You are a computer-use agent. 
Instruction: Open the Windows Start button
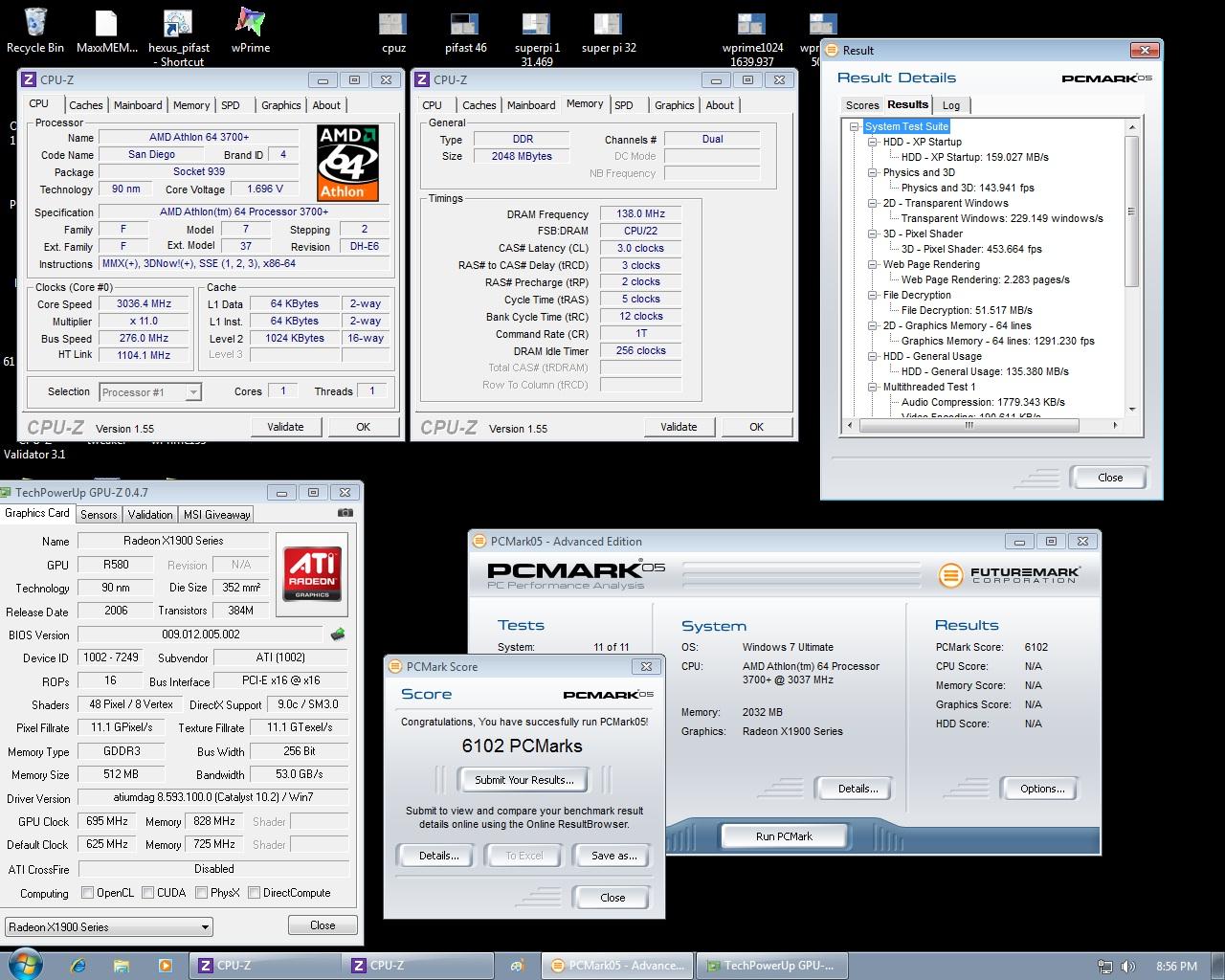25,965
